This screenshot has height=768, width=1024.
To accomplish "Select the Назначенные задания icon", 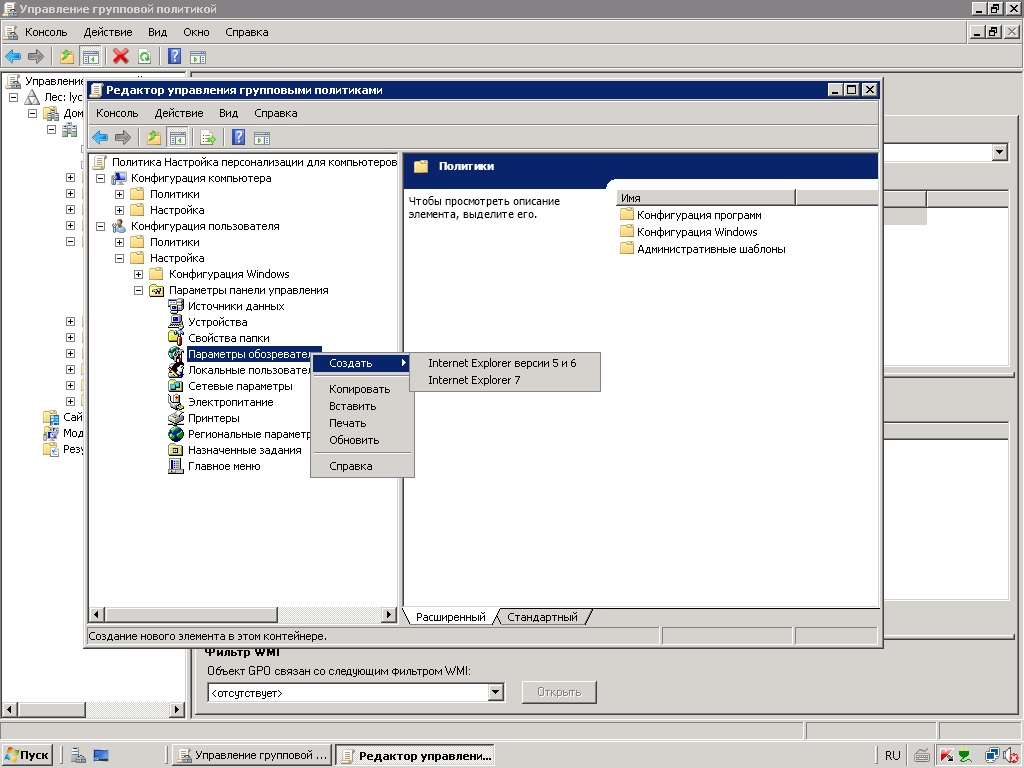I will coord(176,450).
